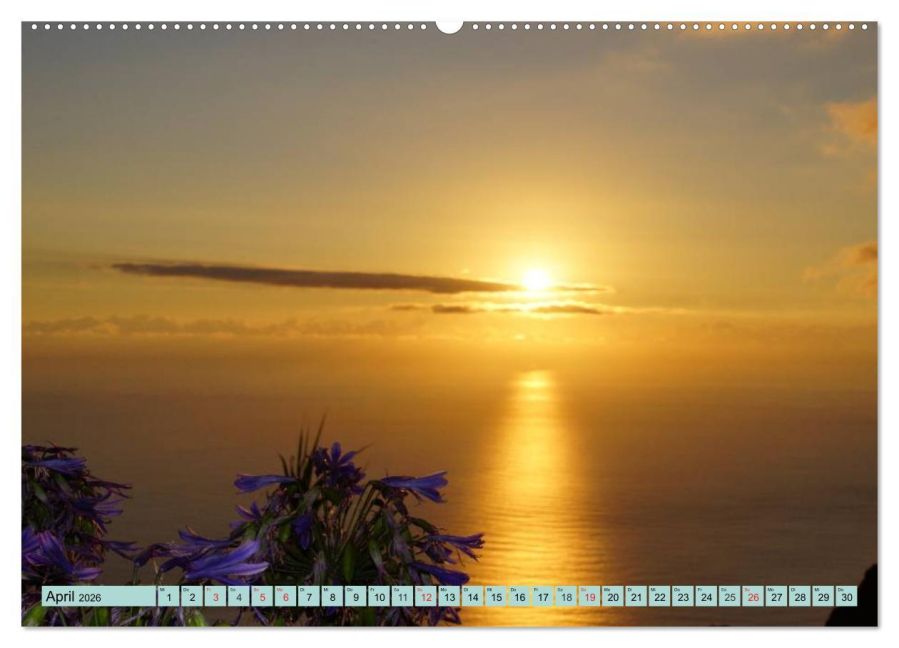Select date cell 1 in the calendar strip
Screen dimensions: 899x648
coord(169,596)
